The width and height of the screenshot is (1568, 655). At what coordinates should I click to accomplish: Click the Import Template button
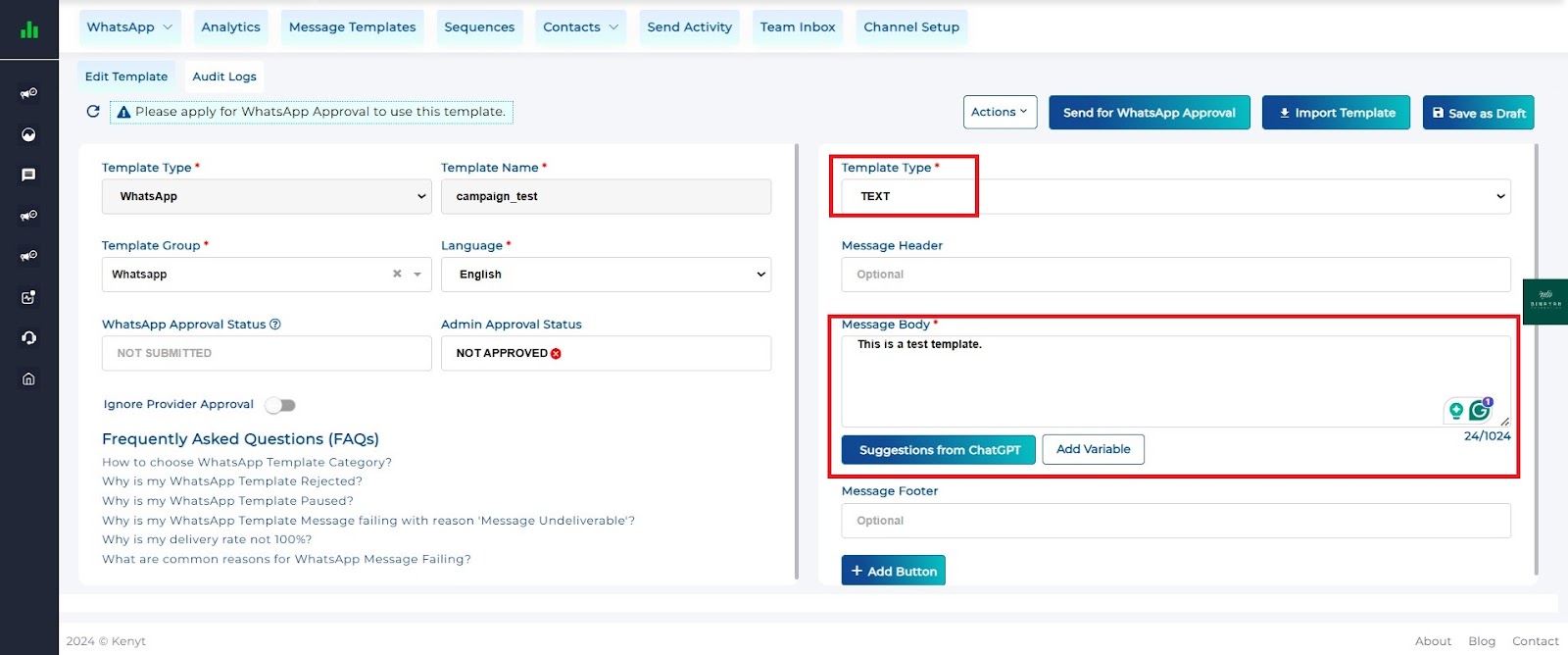[1336, 113]
